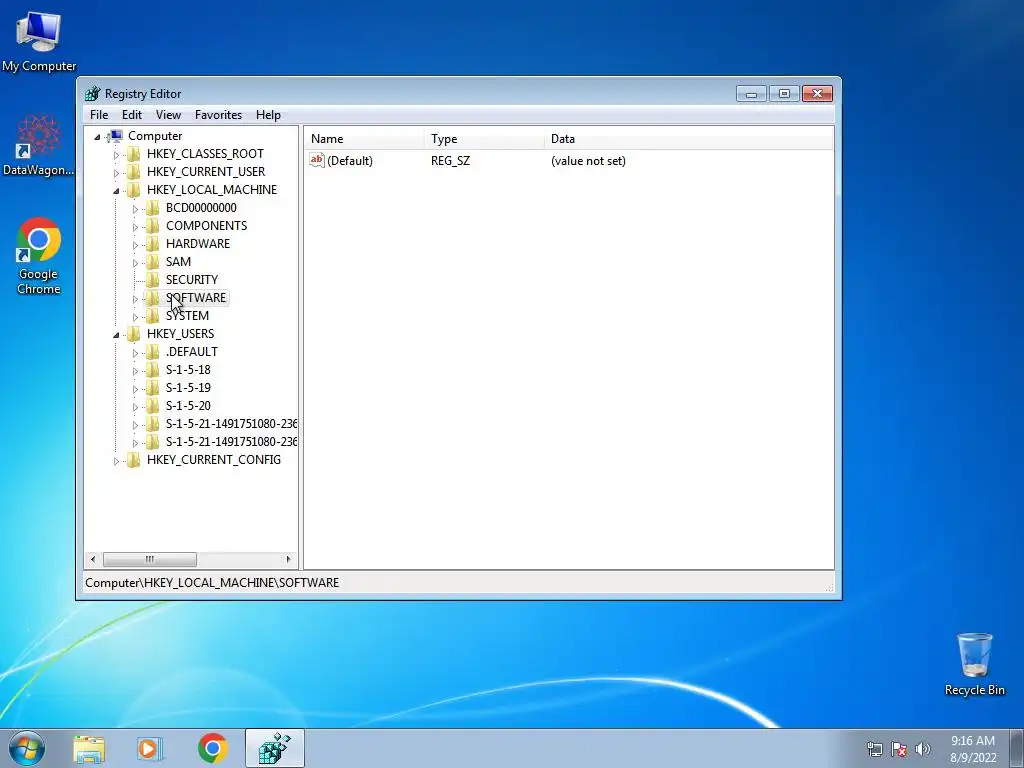The width and height of the screenshot is (1024, 768).
Task: Expand HKEY_CLASSES_ROOT key
Action: (x=116, y=155)
